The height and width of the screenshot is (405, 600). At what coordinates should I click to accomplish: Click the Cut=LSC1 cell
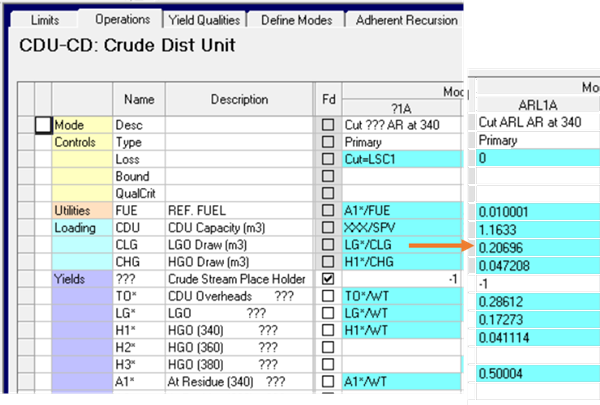click(400, 159)
